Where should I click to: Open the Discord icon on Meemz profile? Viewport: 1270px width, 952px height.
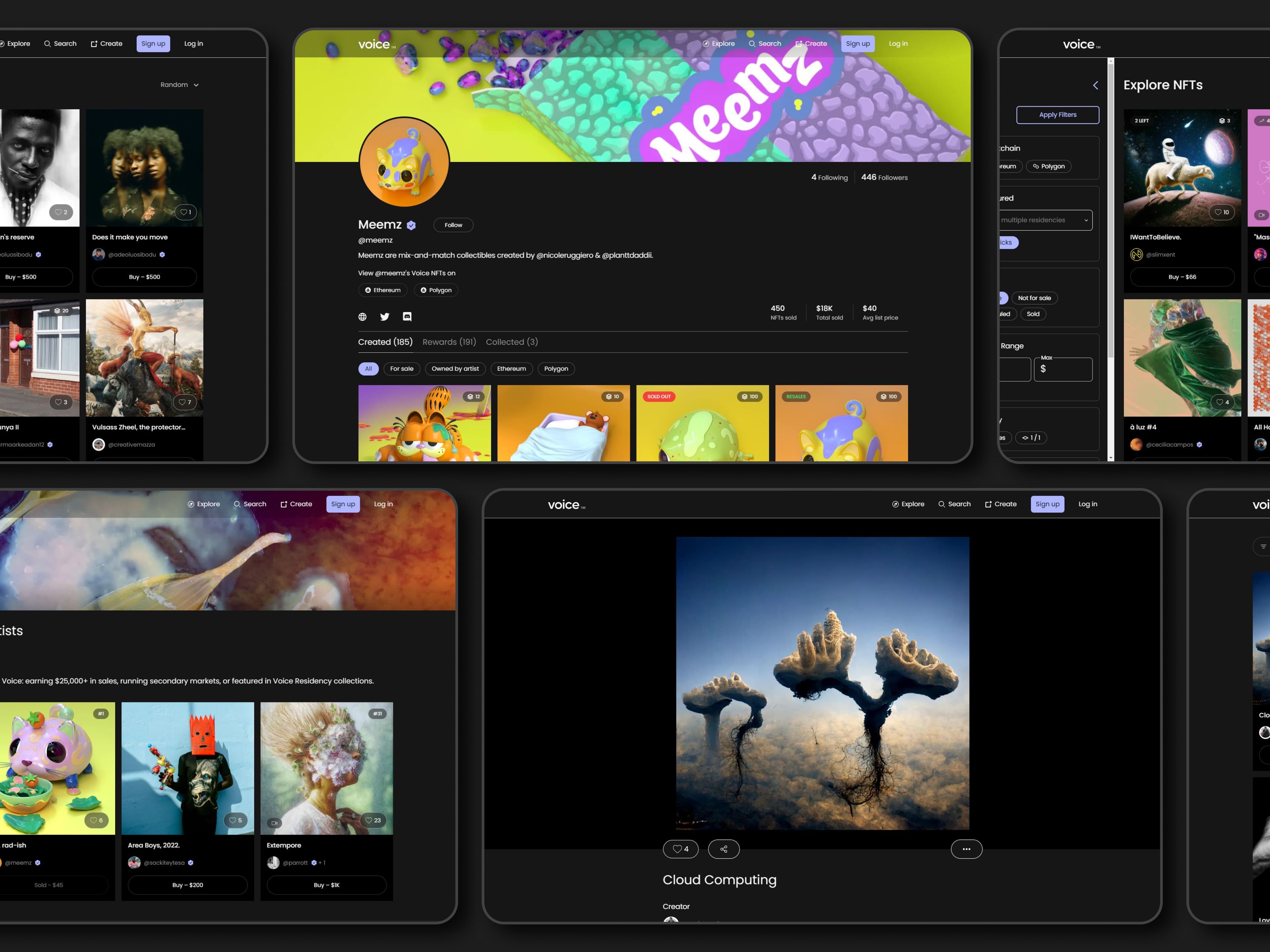coord(407,317)
